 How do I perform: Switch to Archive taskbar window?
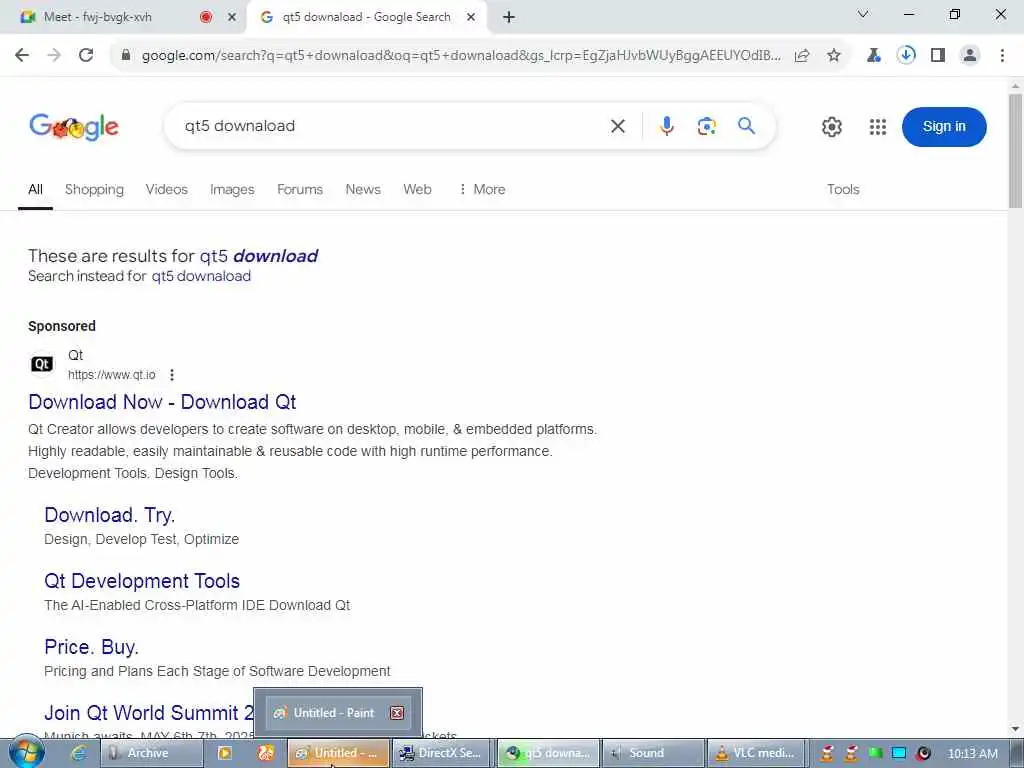(x=150, y=753)
